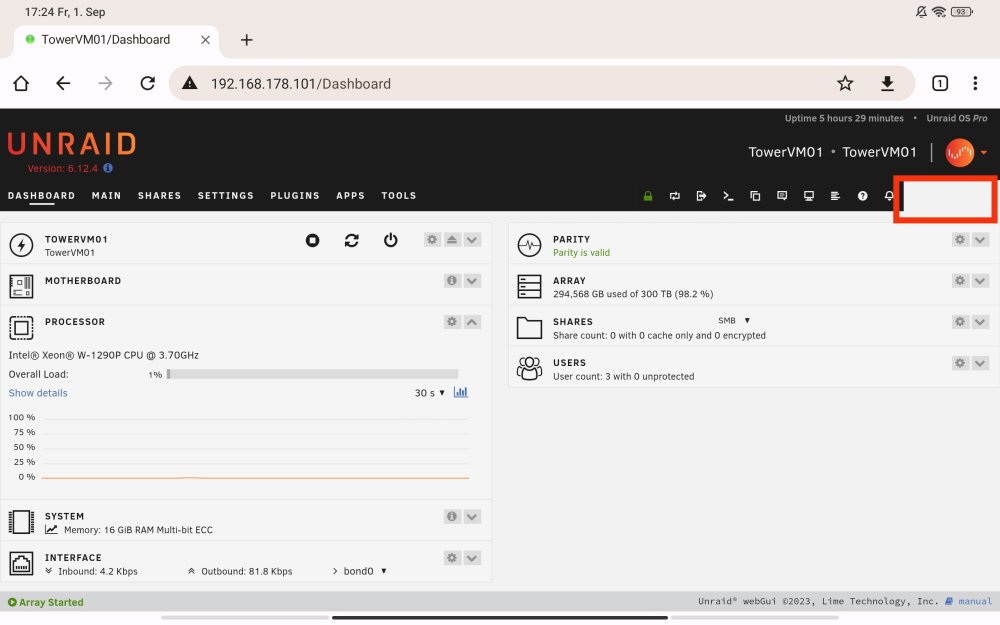This screenshot has height=625, width=1000.
Task: Click the CPU load history graph
Action: (x=255, y=447)
